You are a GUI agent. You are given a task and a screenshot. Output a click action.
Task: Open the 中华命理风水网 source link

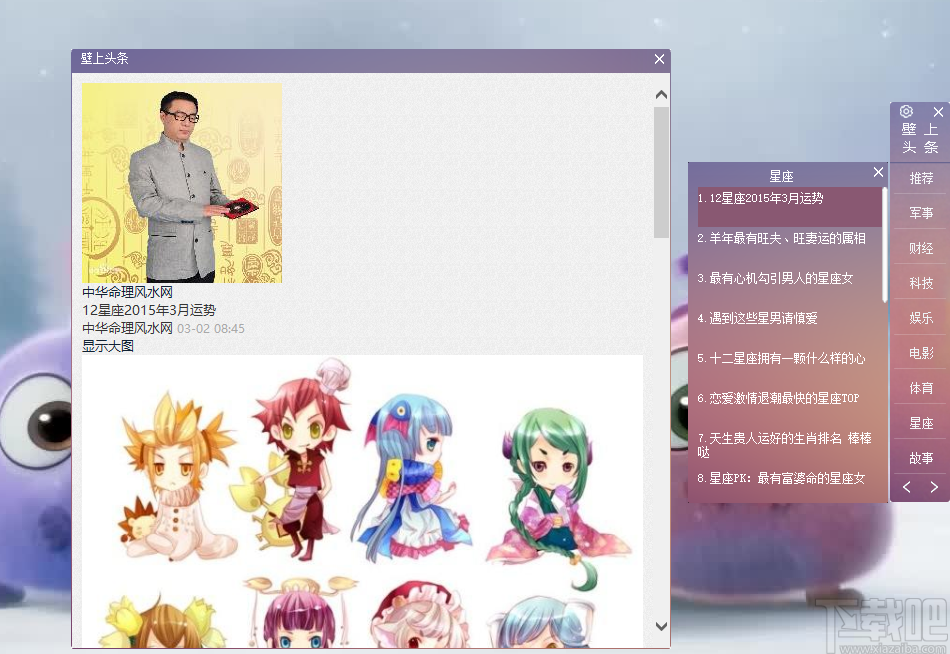pyautogui.click(x=126, y=295)
